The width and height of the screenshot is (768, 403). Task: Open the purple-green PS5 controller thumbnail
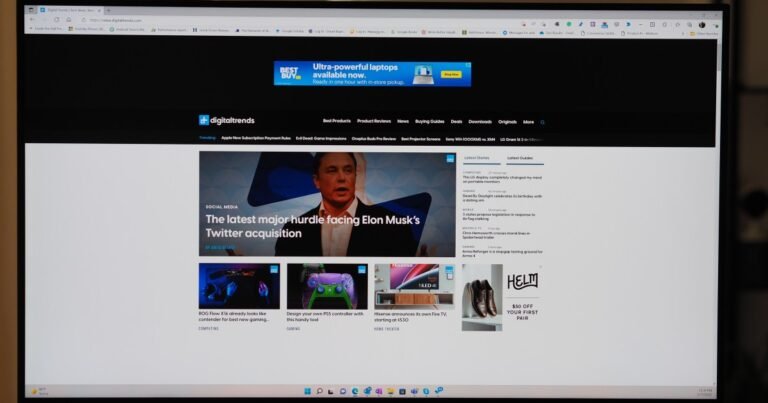pyautogui.click(x=327, y=286)
